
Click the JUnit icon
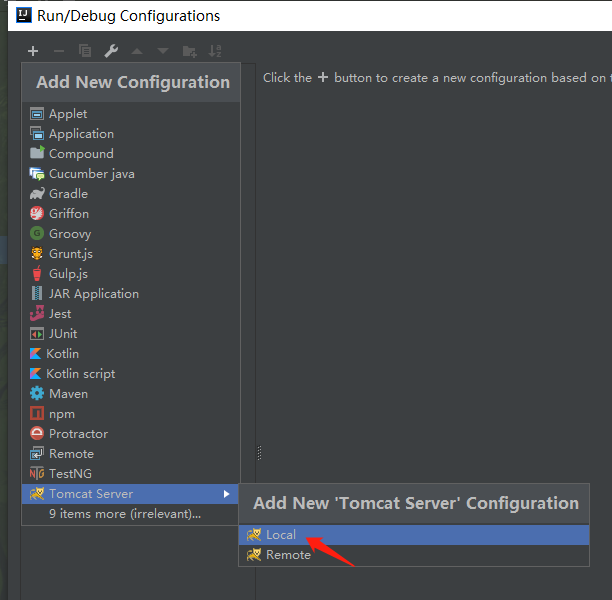(37, 334)
